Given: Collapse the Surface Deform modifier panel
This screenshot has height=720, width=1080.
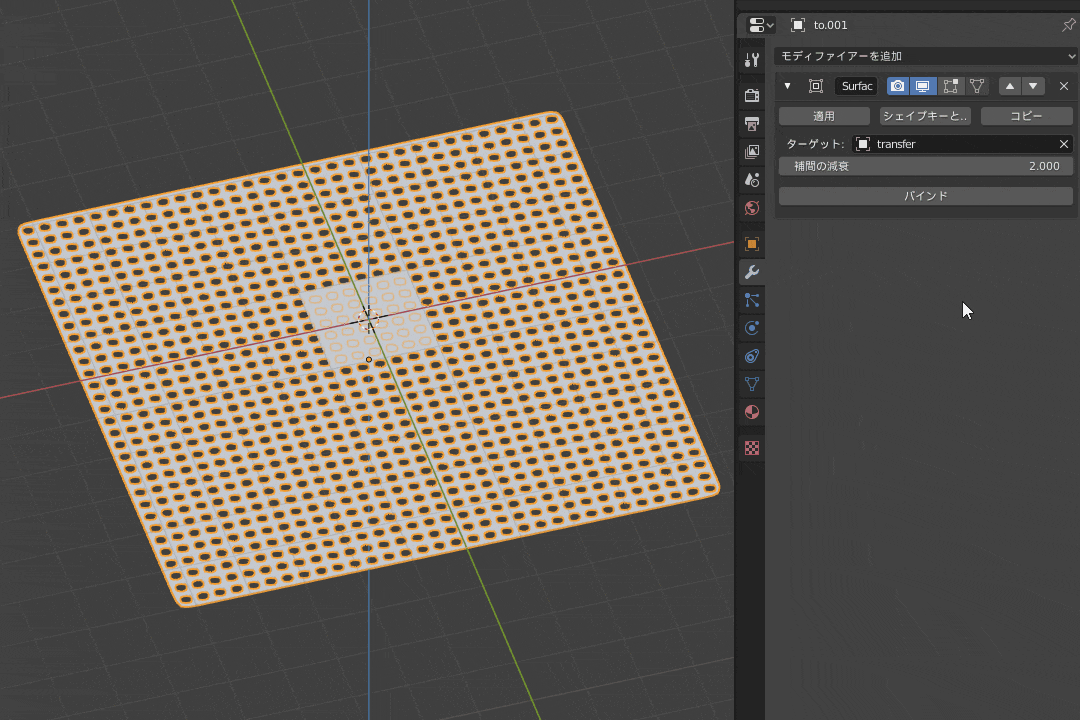Looking at the screenshot, I should click(787, 86).
